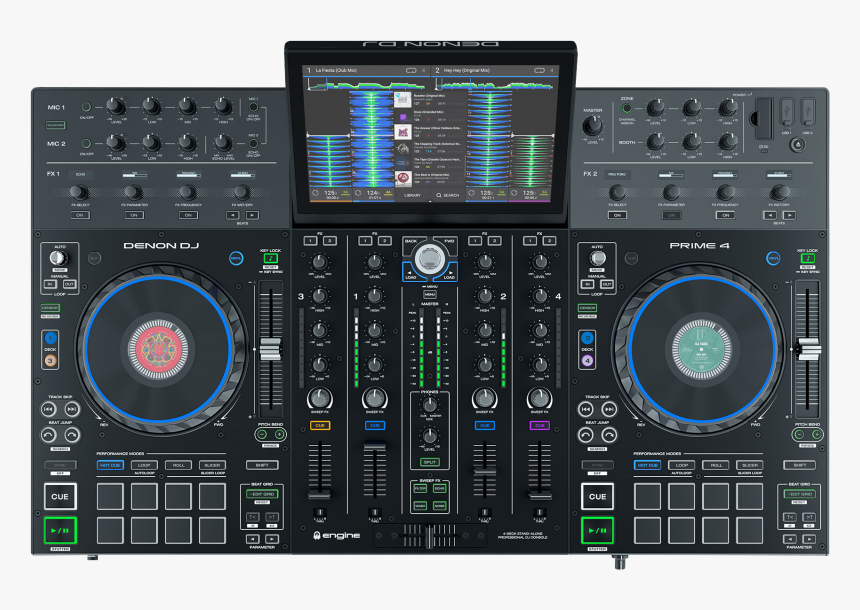Hold the left deck Shift button
Image resolution: width=860 pixels, height=610 pixels.
pos(262,465)
